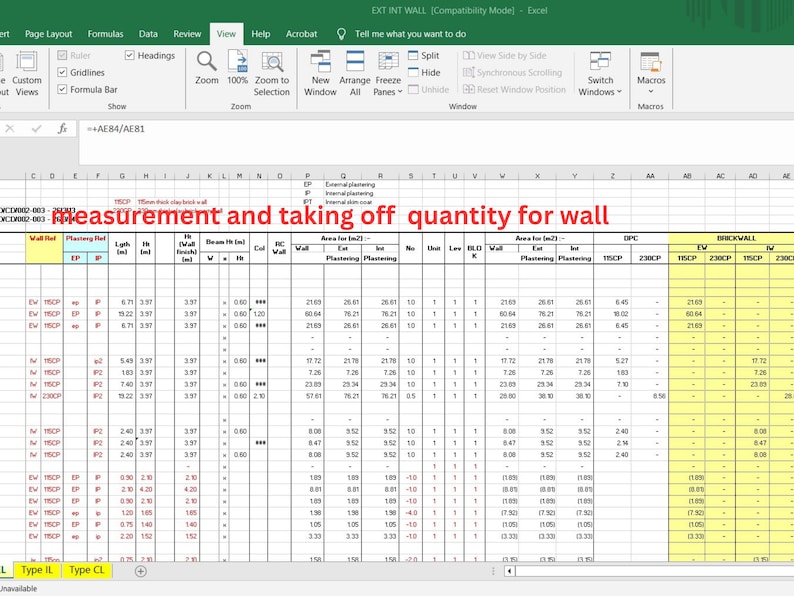This screenshot has height=596, width=794.
Task: Click Arrange All windows
Action: [x=354, y=73]
